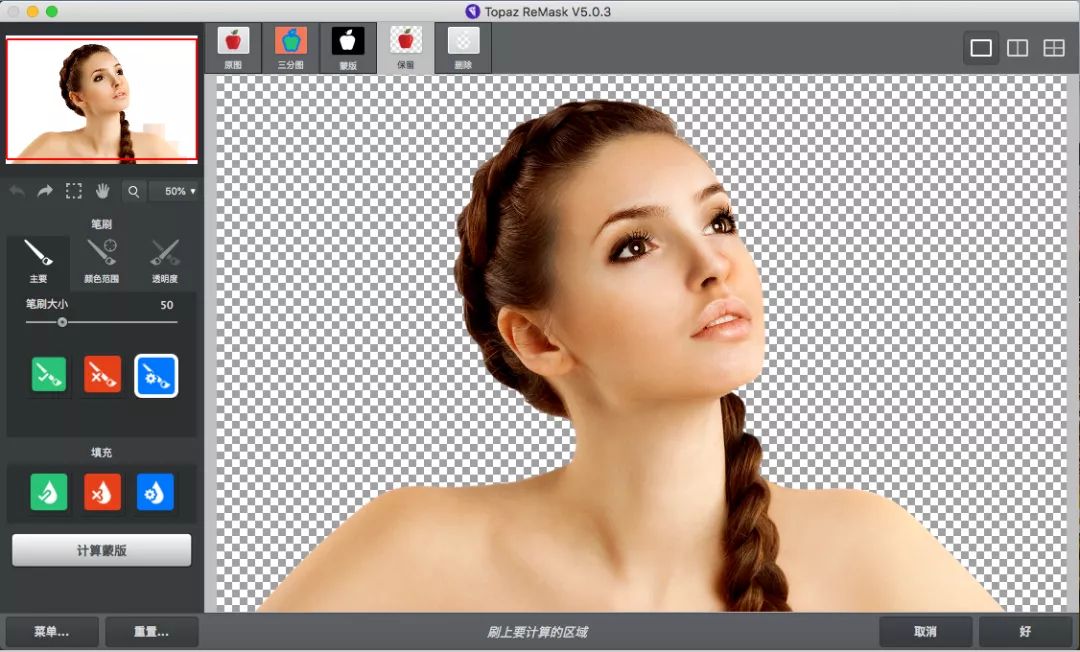Viewport: 1080px width, 652px height.
Task: Click the 笔刷大小 brush size slider handle
Action: [x=62, y=322]
